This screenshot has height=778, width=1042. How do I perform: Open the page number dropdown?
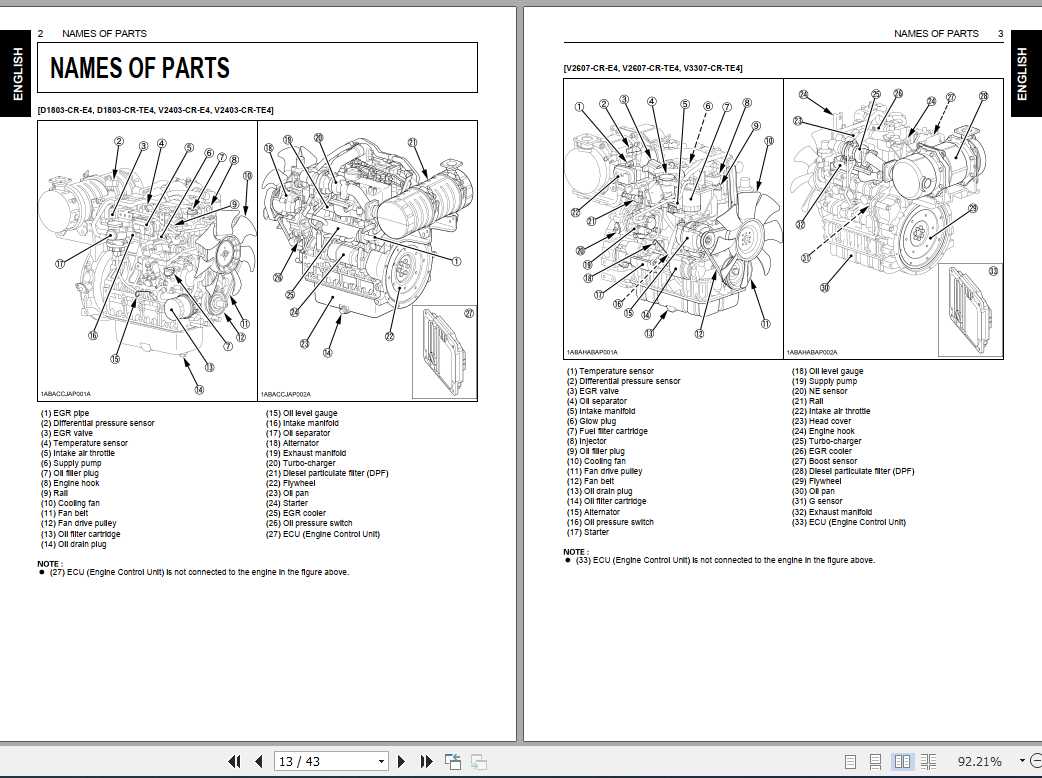(x=379, y=761)
